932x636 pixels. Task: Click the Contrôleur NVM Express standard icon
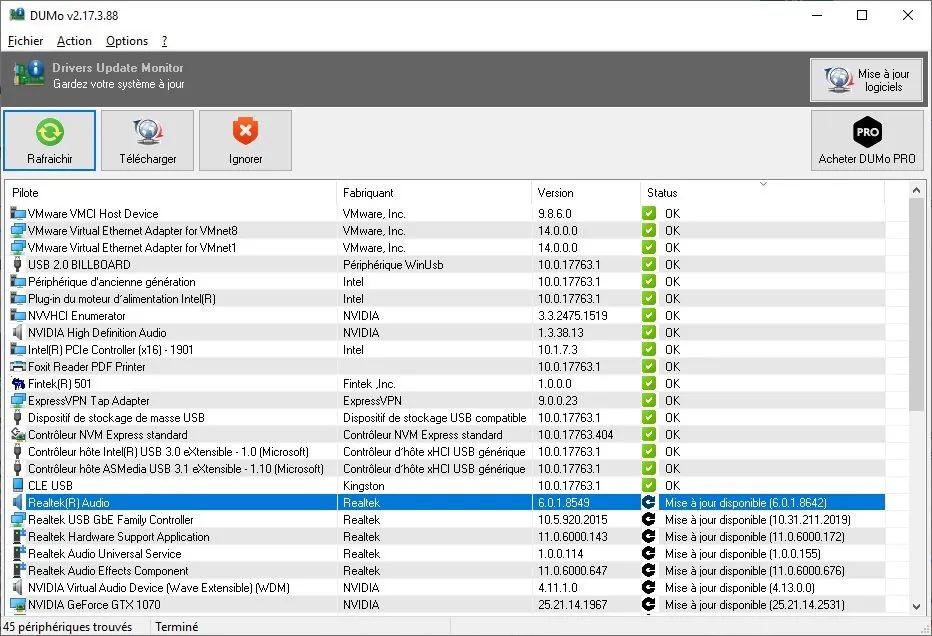[x=18, y=435]
